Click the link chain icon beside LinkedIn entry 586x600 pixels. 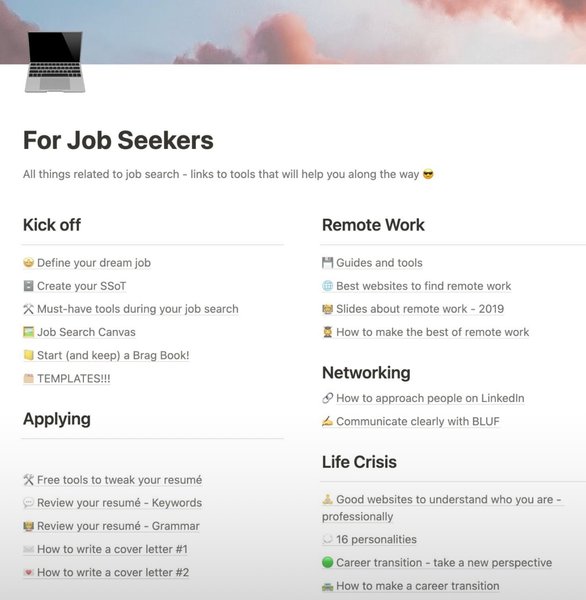[x=327, y=398]
